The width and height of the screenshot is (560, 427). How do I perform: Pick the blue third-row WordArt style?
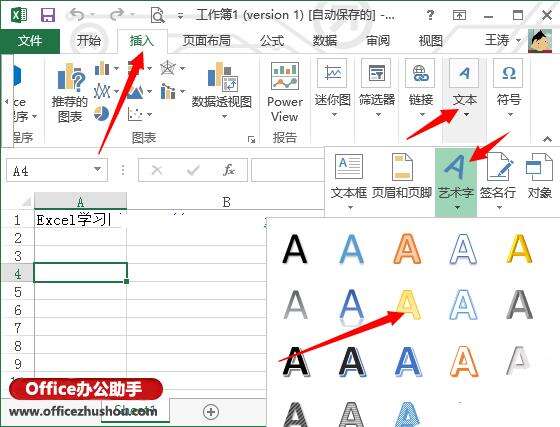(x=408, y=362)
